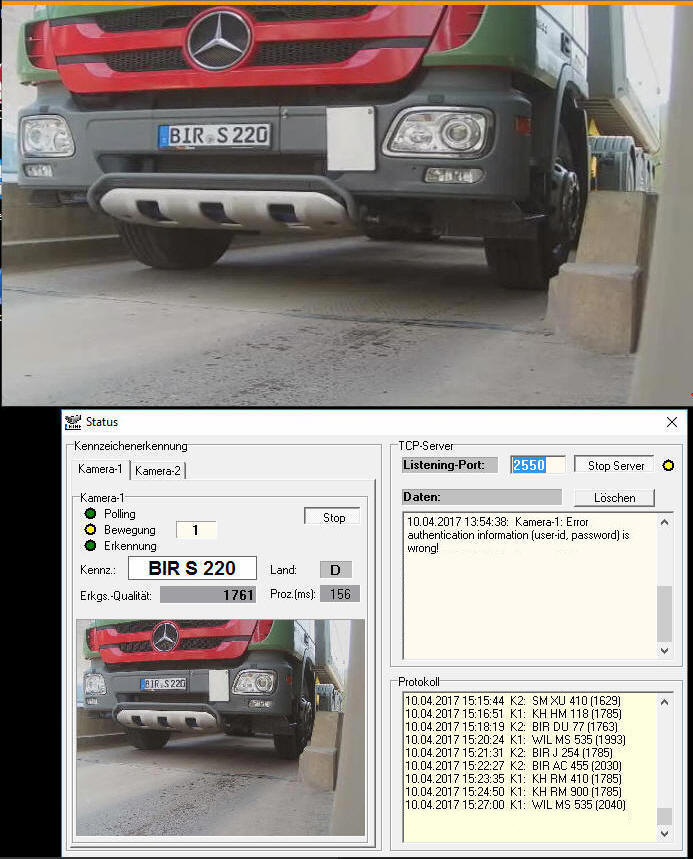
Task: Click the Daten scrollbar up arrow
Action: click(x=665, y=522)
